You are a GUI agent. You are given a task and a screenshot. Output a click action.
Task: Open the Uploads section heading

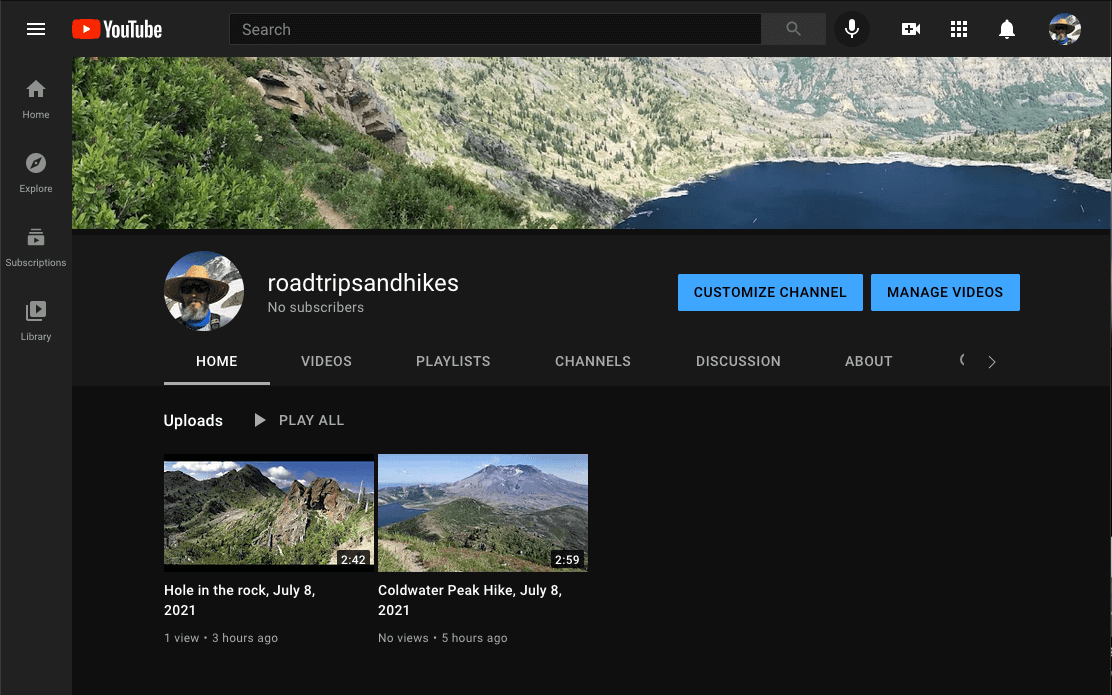193,421
